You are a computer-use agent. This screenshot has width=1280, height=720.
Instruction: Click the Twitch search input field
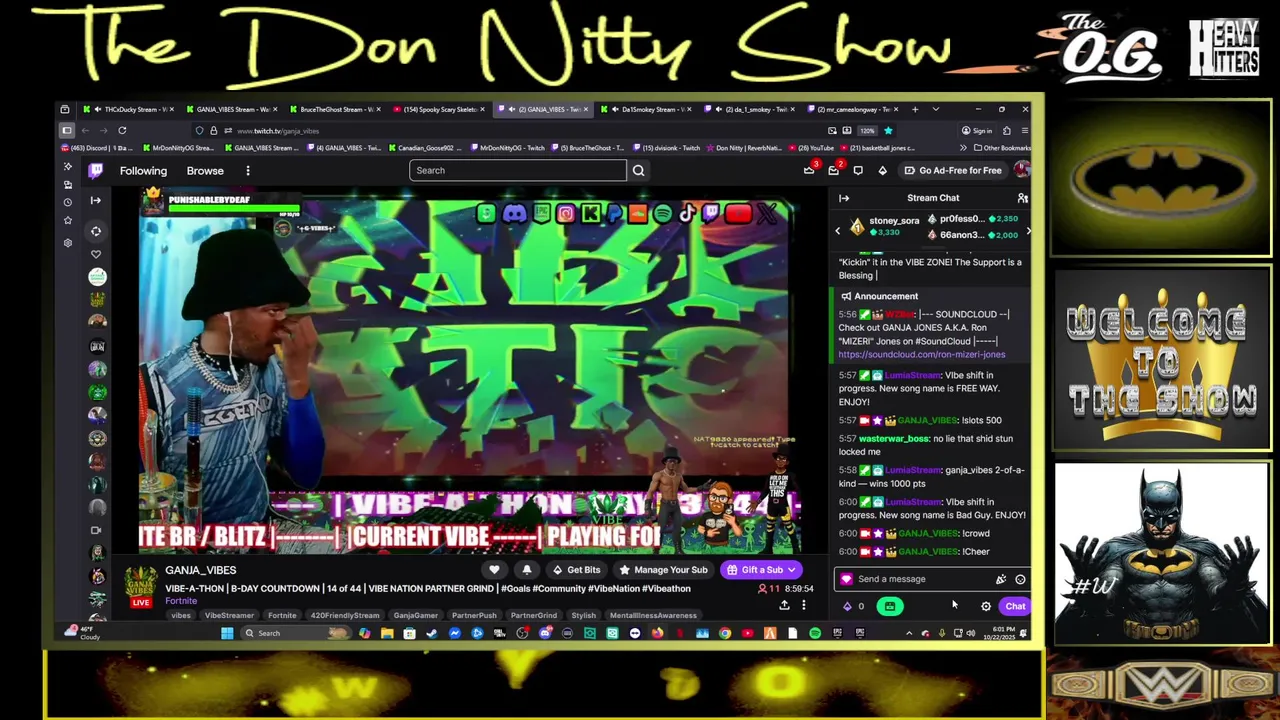point(518,170)
